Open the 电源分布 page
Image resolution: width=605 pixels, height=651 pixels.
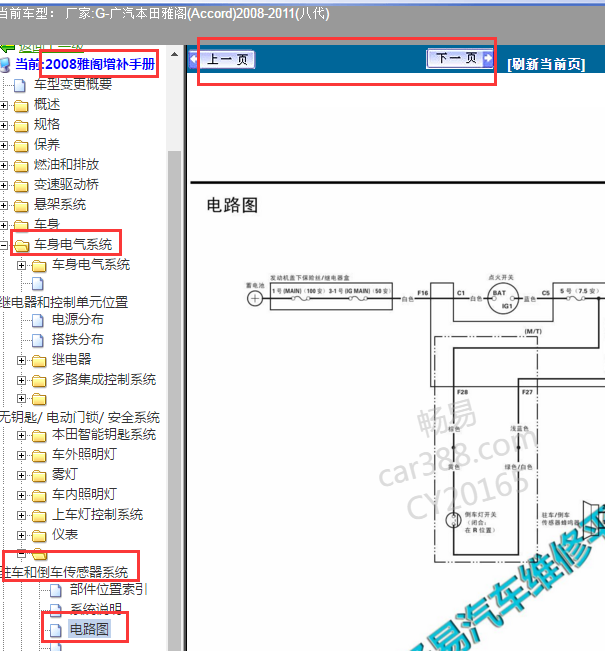[x=78, y=320]
